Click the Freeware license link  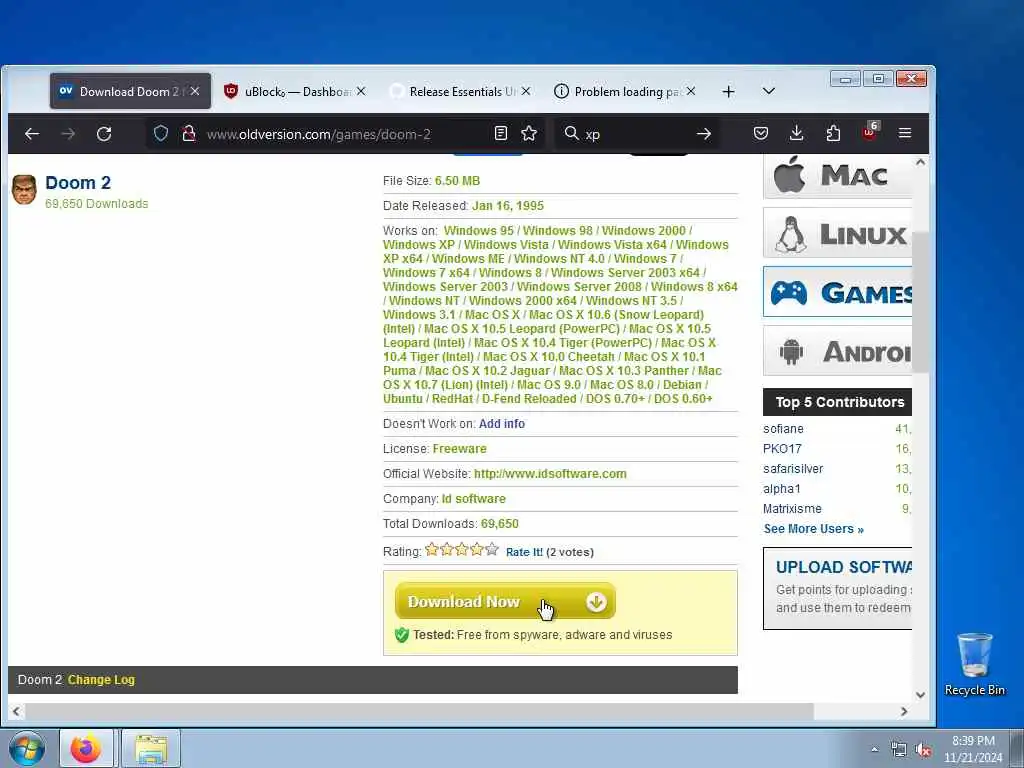tap(459, 449)
